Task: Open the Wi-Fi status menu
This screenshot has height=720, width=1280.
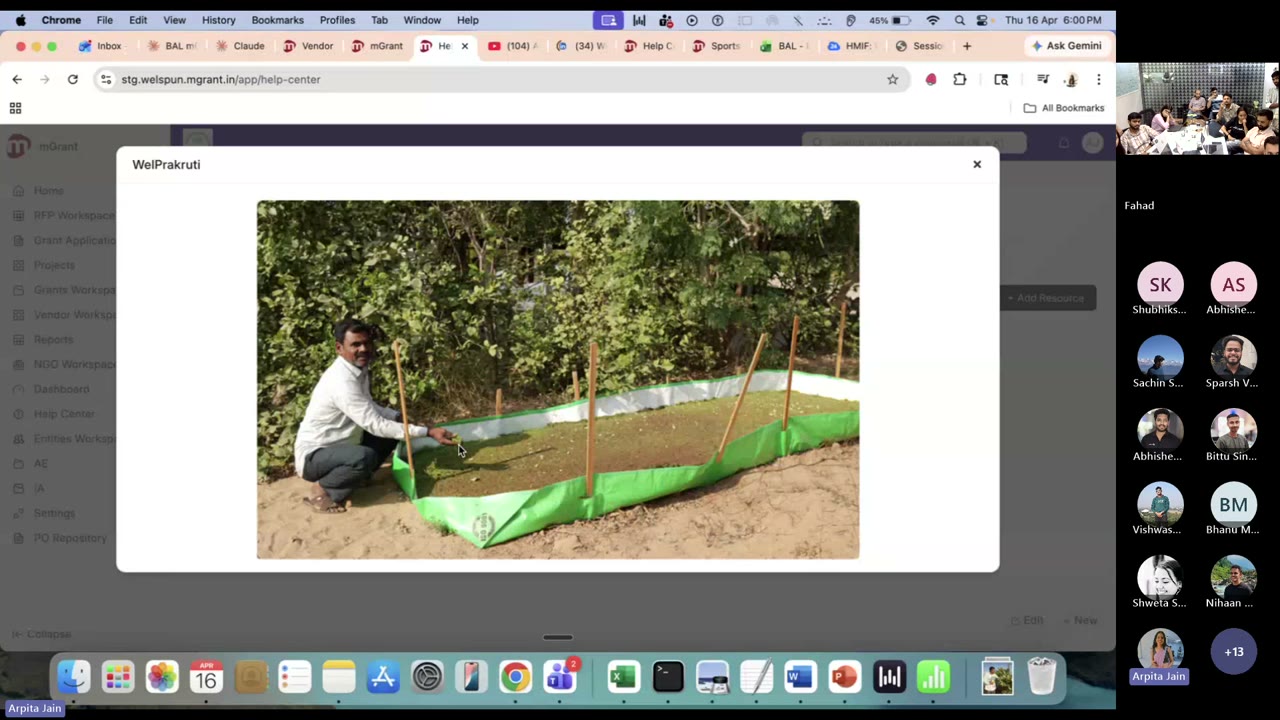Action: [933, 20]
